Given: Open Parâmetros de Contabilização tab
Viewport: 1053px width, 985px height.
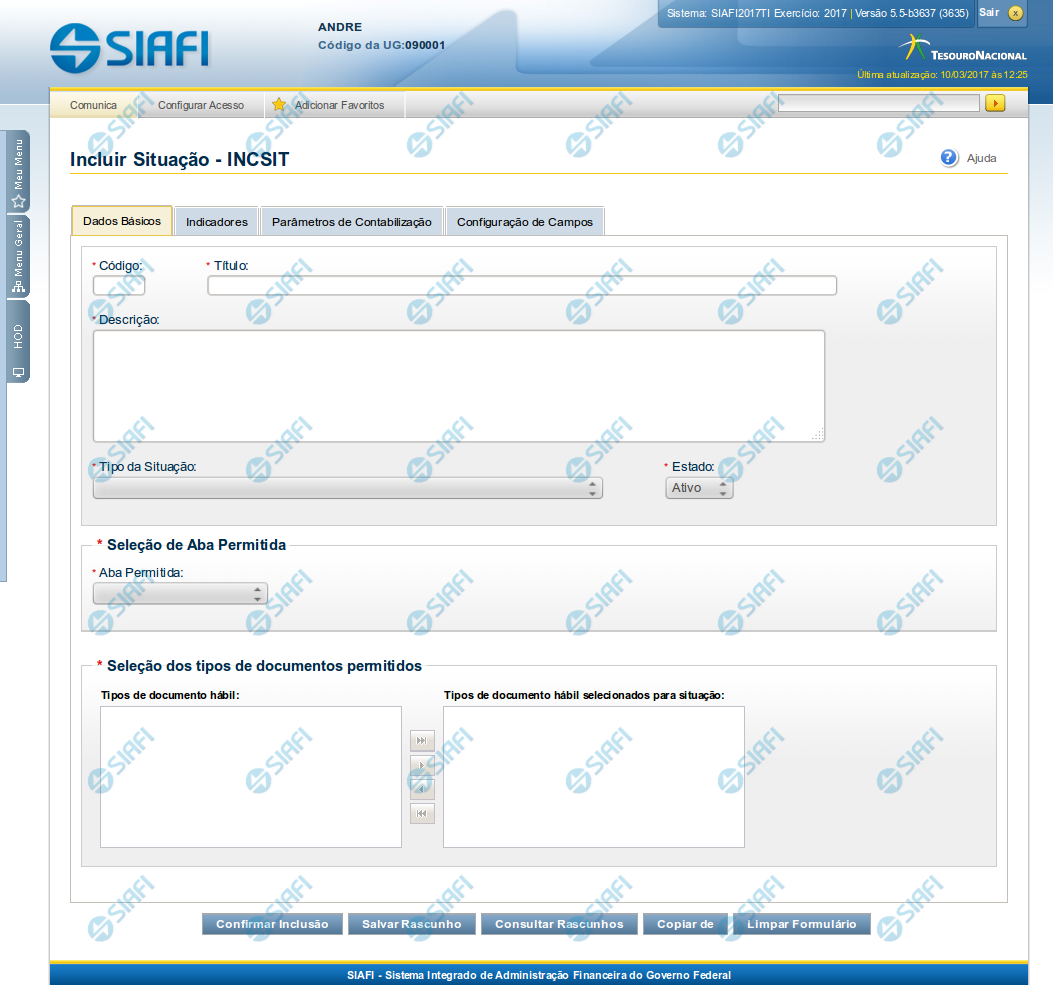Looking at the screenshot, I should [351, 222].
